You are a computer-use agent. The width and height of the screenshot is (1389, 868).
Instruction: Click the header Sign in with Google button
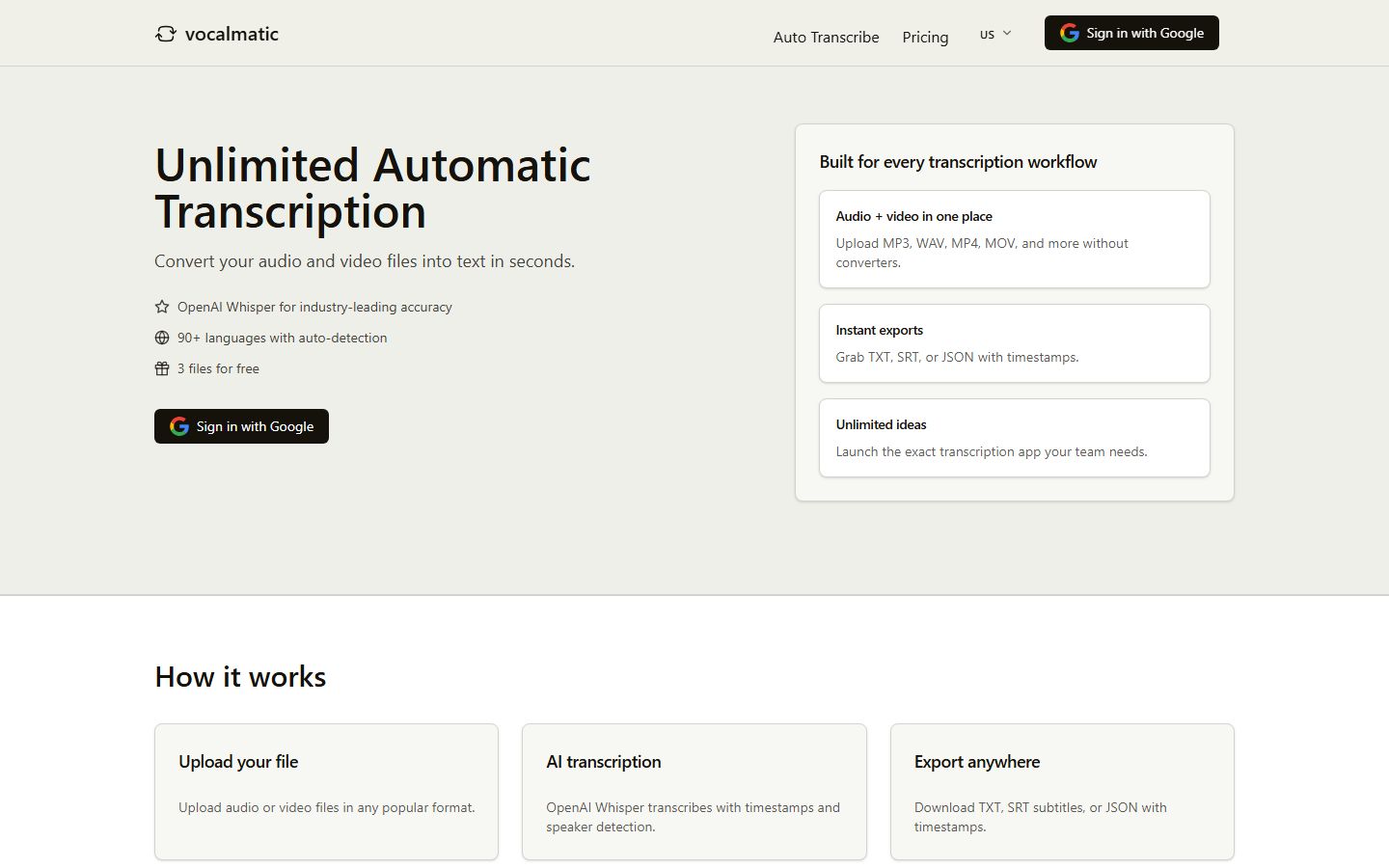(1131, 33)
